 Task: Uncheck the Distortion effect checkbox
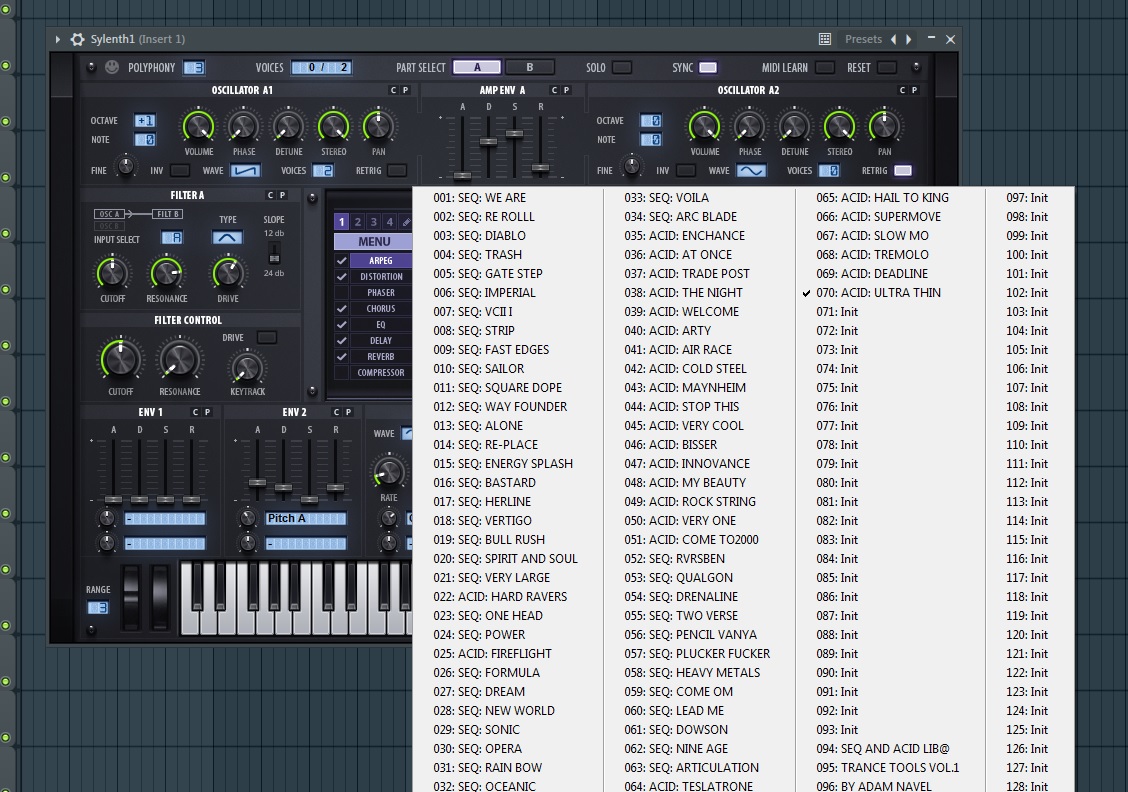coord(342,277)
